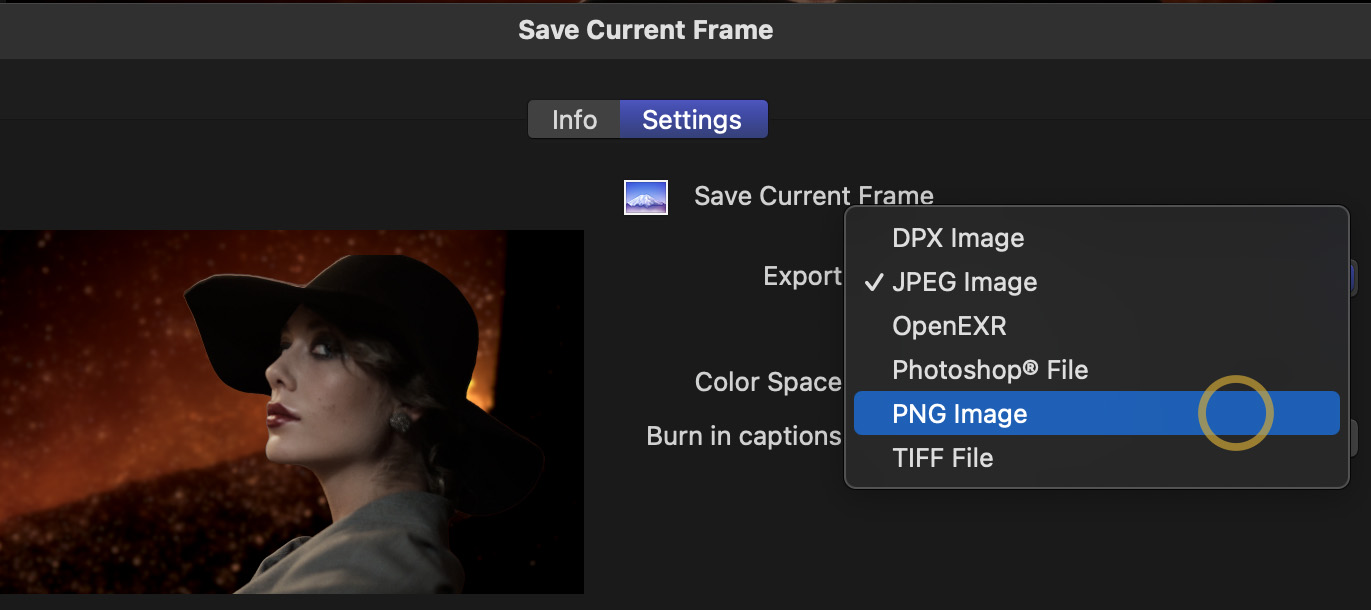
Task: Select the Settings tab
Action: [692, 120]
